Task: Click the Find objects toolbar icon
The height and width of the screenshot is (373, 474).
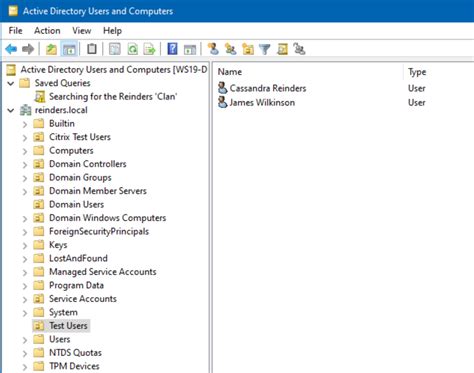Action: (282, 49)
